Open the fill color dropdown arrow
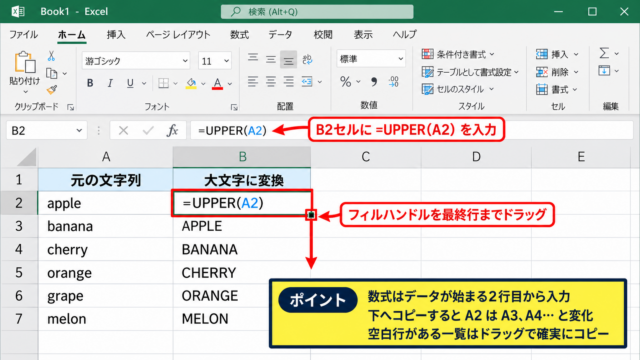 tap(203, 83)
